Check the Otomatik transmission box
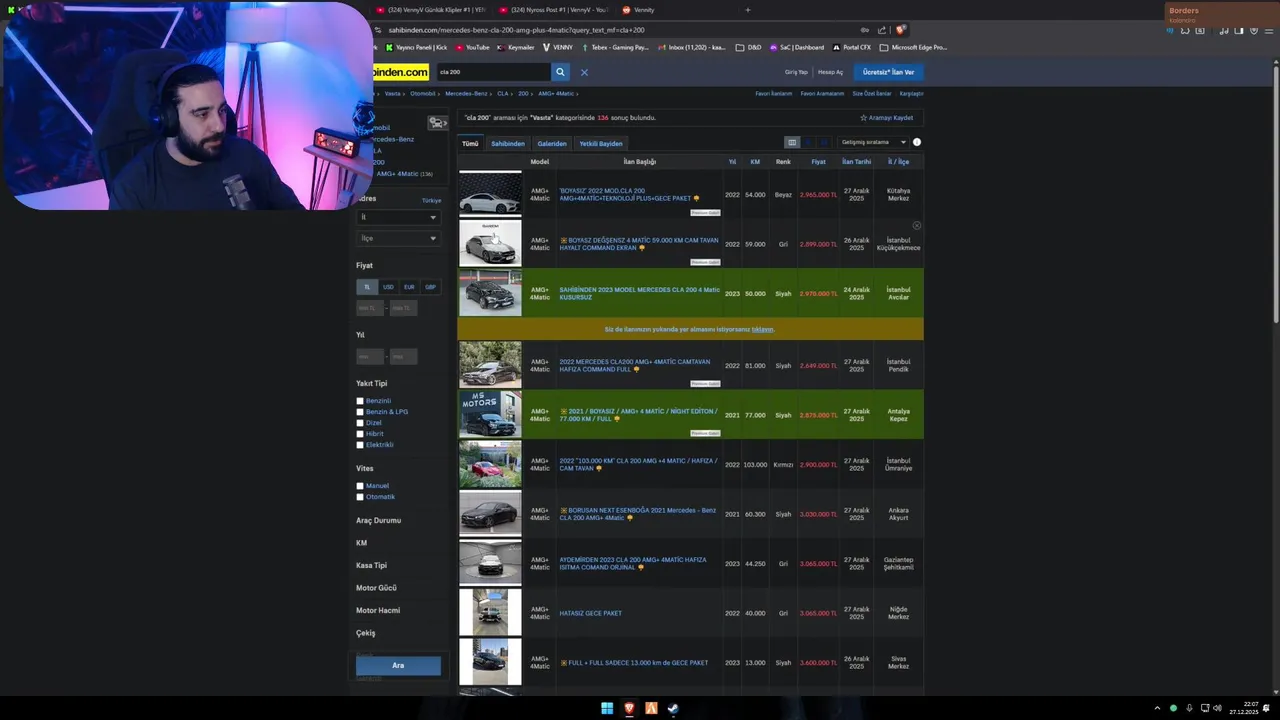 (x=360, y=497)
